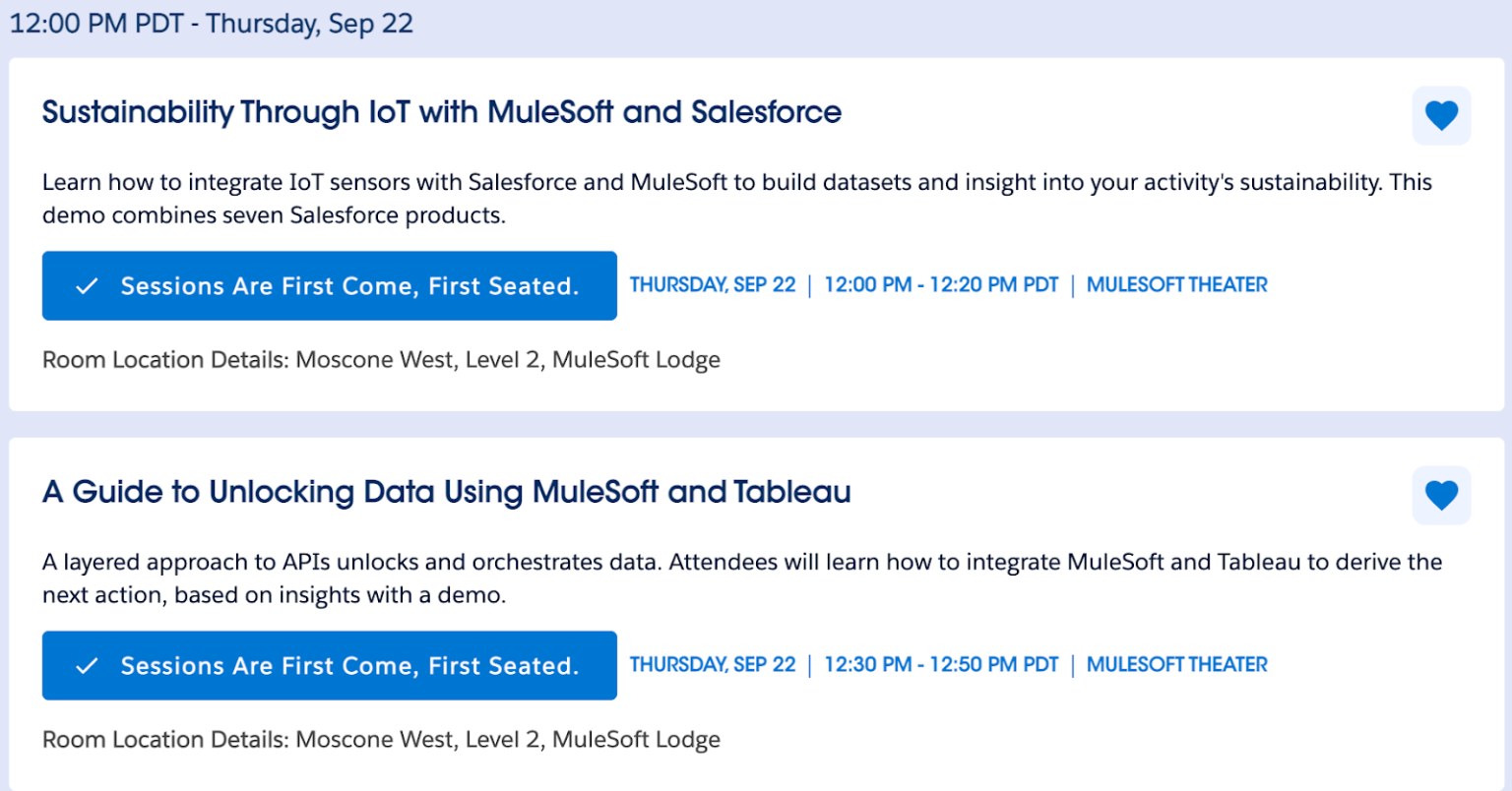
Task: Select MULESOFT THEATER in the Tableau session row
Action: (x=1175, y=664)
